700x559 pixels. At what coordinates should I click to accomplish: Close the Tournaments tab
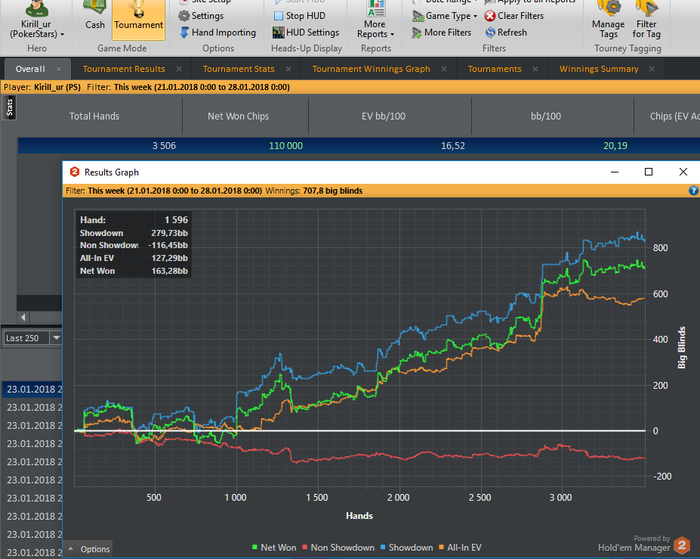(535, 69)
